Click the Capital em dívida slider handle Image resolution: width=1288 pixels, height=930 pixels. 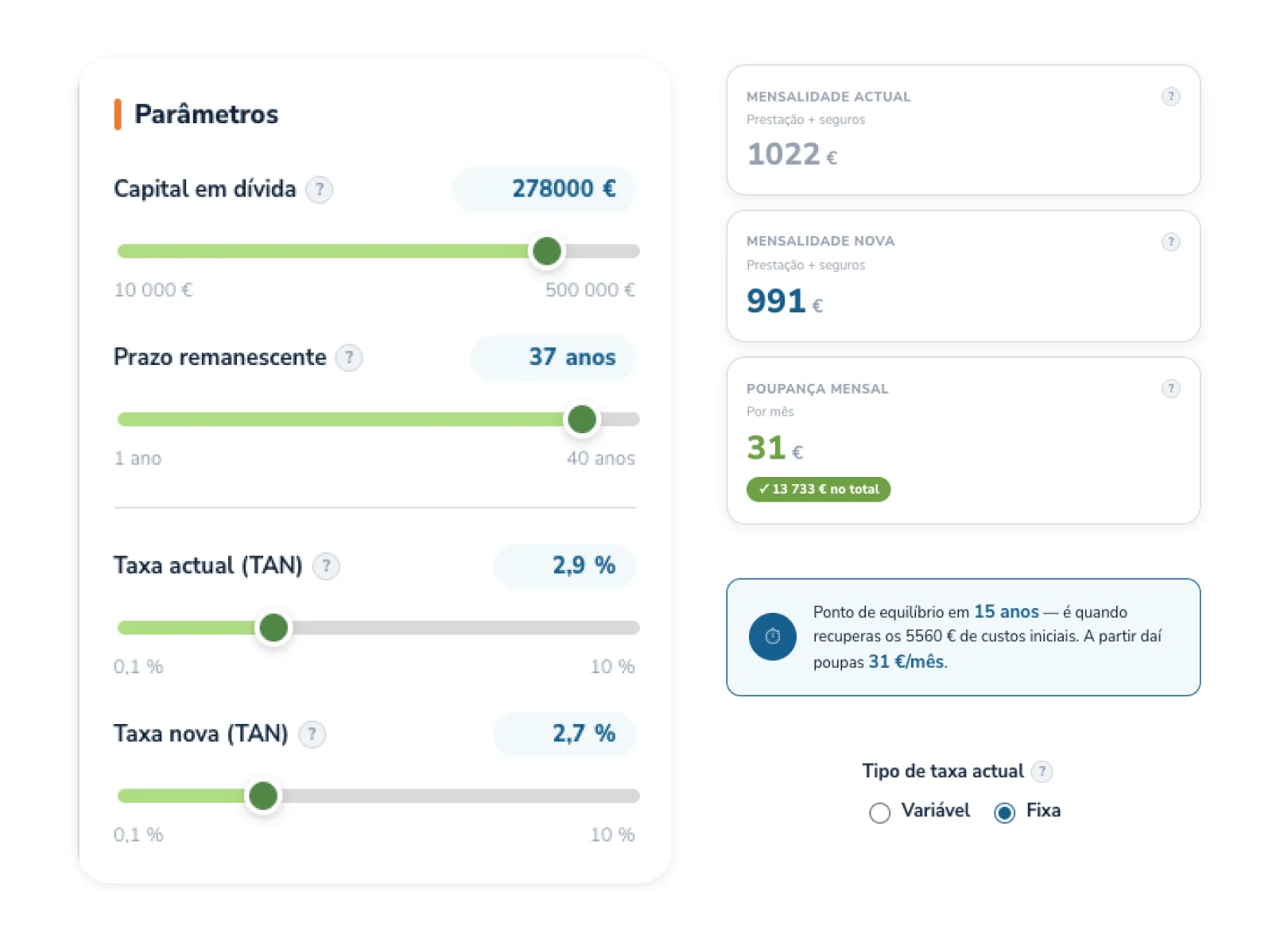click(547, 251)
